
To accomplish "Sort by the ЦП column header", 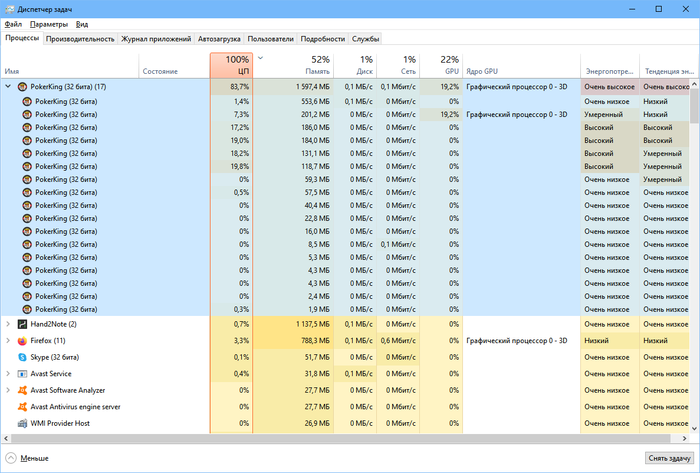I will pos(231,65).
